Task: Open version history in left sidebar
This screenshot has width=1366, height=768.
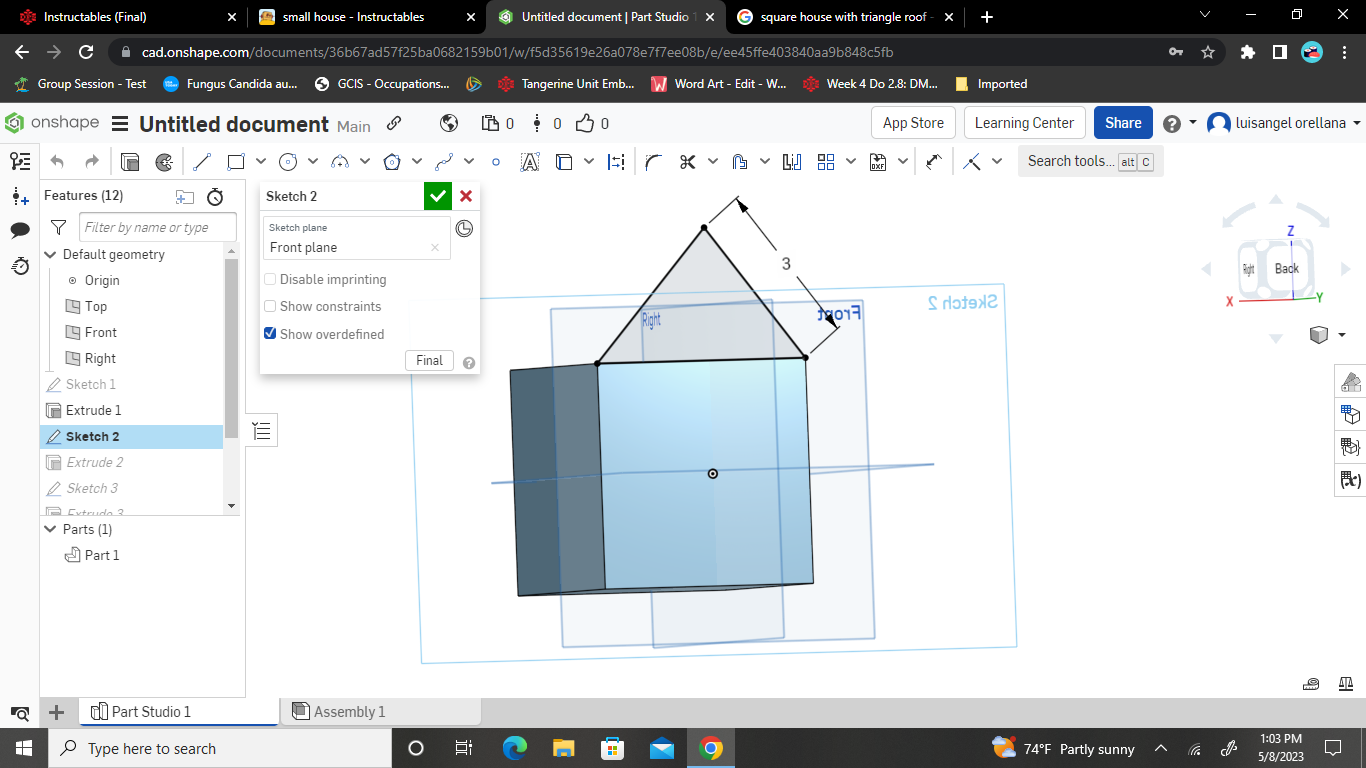Action: (x=20, y=266)
